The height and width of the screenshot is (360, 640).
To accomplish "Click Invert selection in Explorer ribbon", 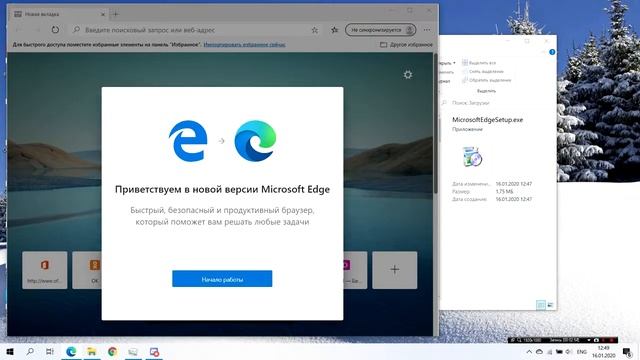I will click(x=487, y=80).
